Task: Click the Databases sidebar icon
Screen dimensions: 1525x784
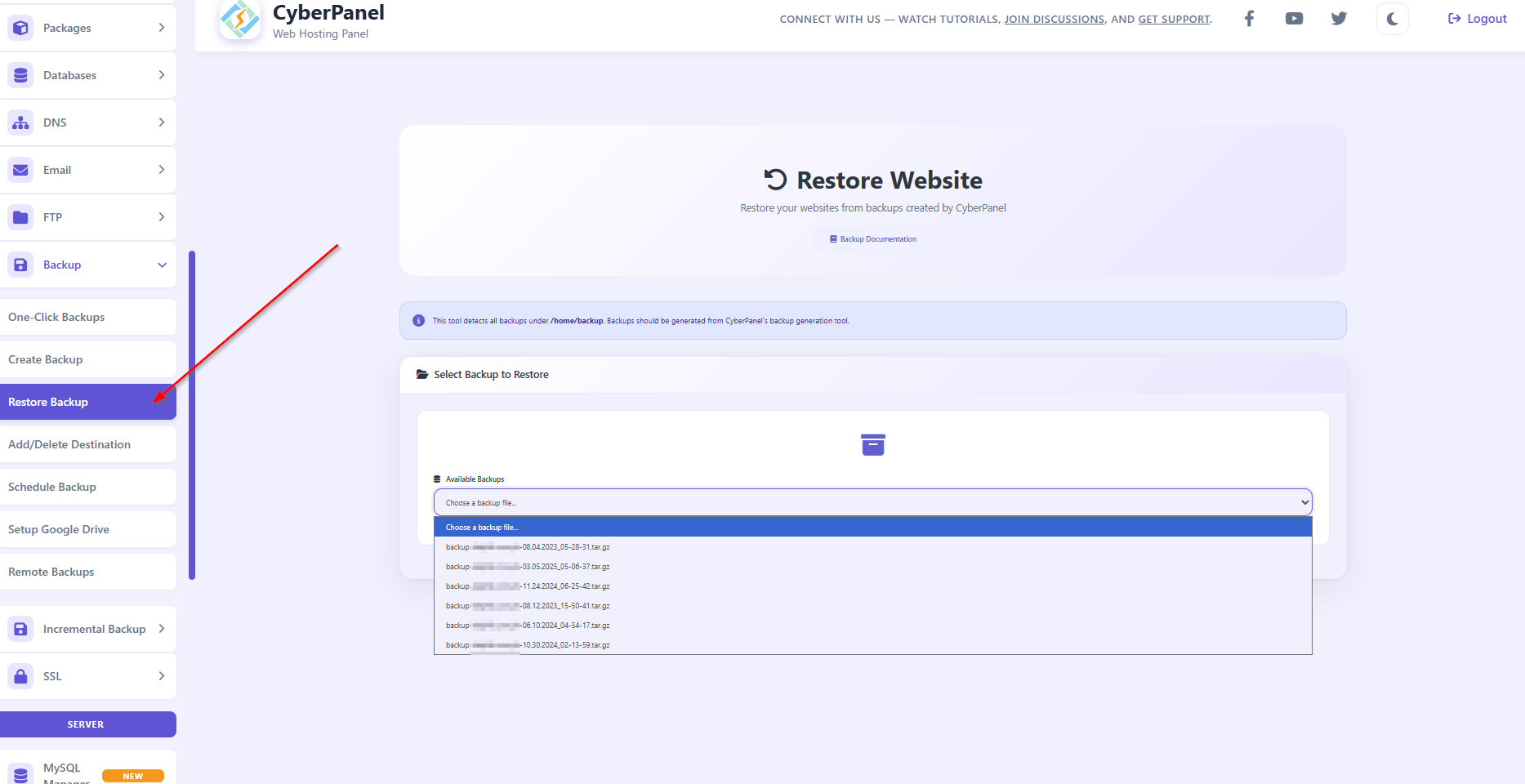Action: [x=21, y=75]
